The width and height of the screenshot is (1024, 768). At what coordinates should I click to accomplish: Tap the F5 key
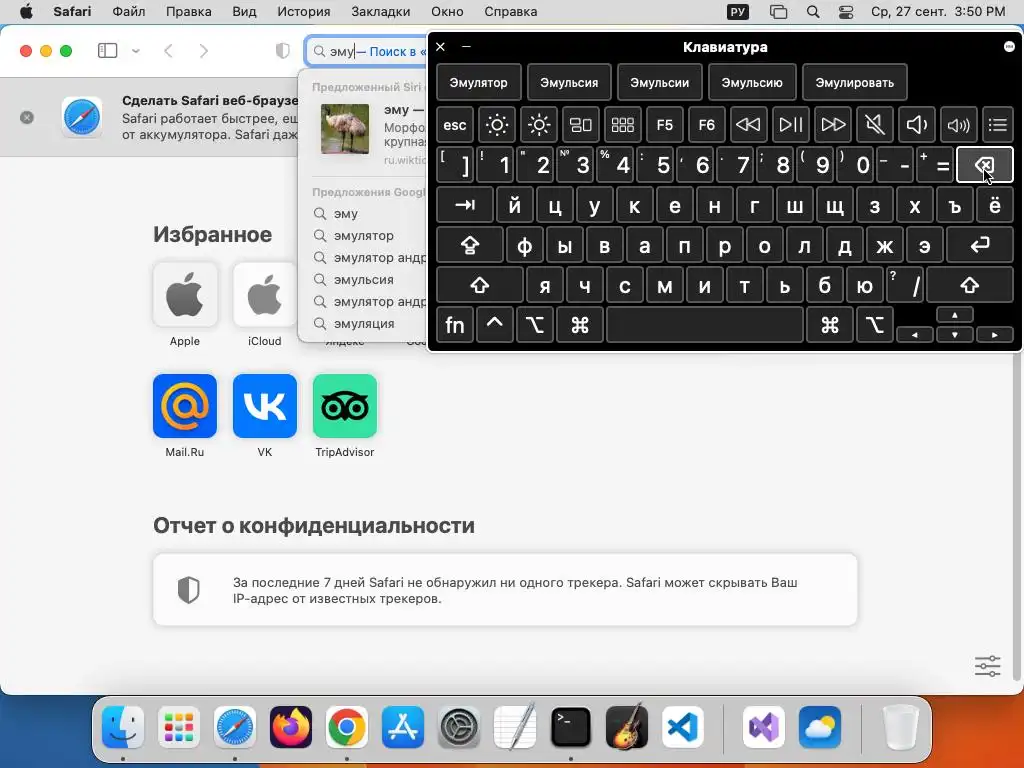[x=664, y=124]
